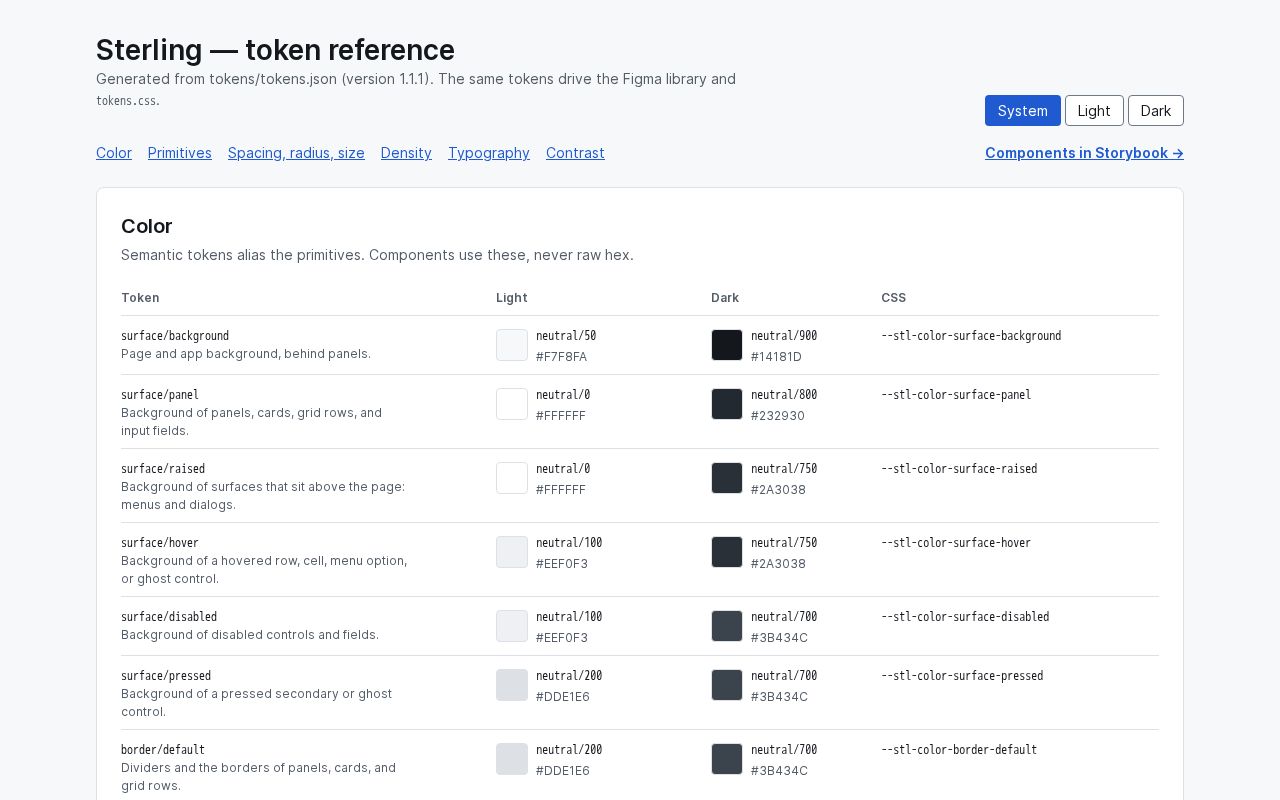Click dark swatch for surface/hover
The width and height of the screenshot is (1280, 800).
(x=727, y=552)
